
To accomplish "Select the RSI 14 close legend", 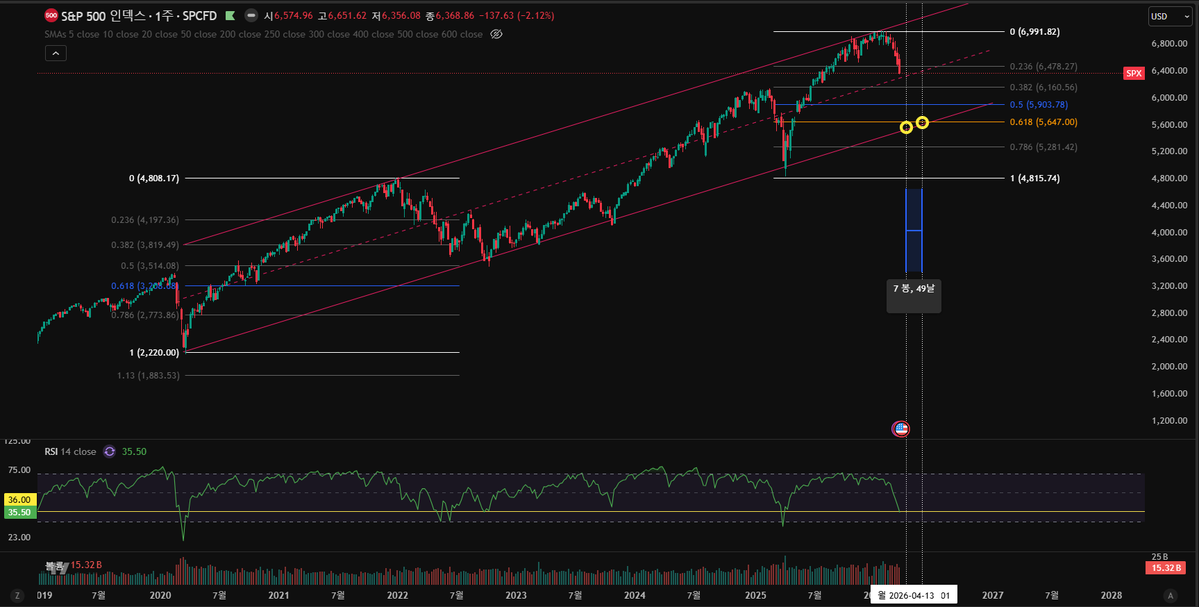I will pos(70,452).
